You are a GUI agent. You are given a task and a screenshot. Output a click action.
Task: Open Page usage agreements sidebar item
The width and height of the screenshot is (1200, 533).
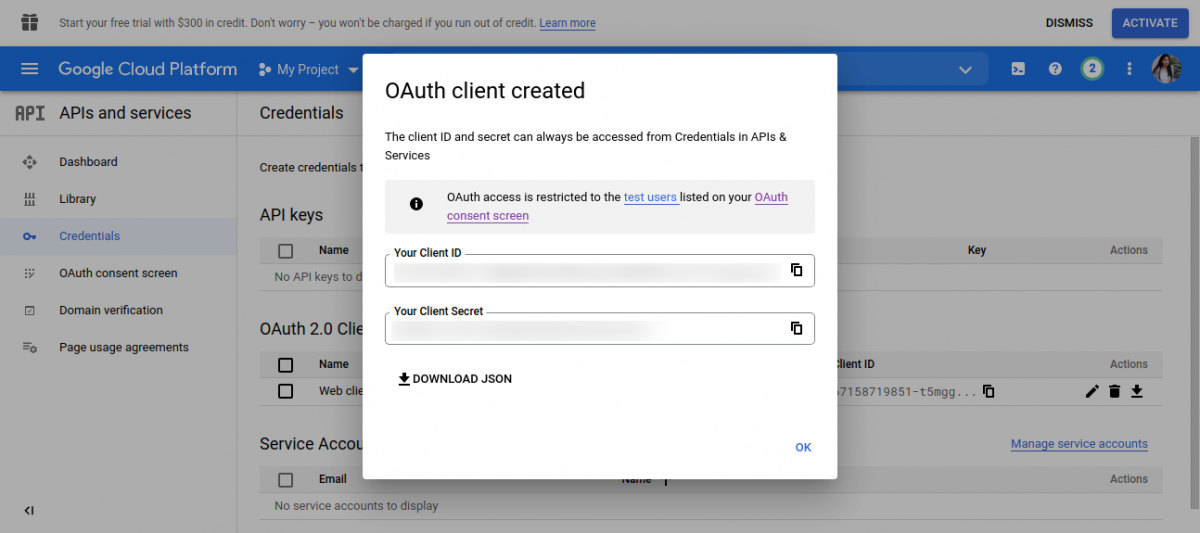(124, 347)
